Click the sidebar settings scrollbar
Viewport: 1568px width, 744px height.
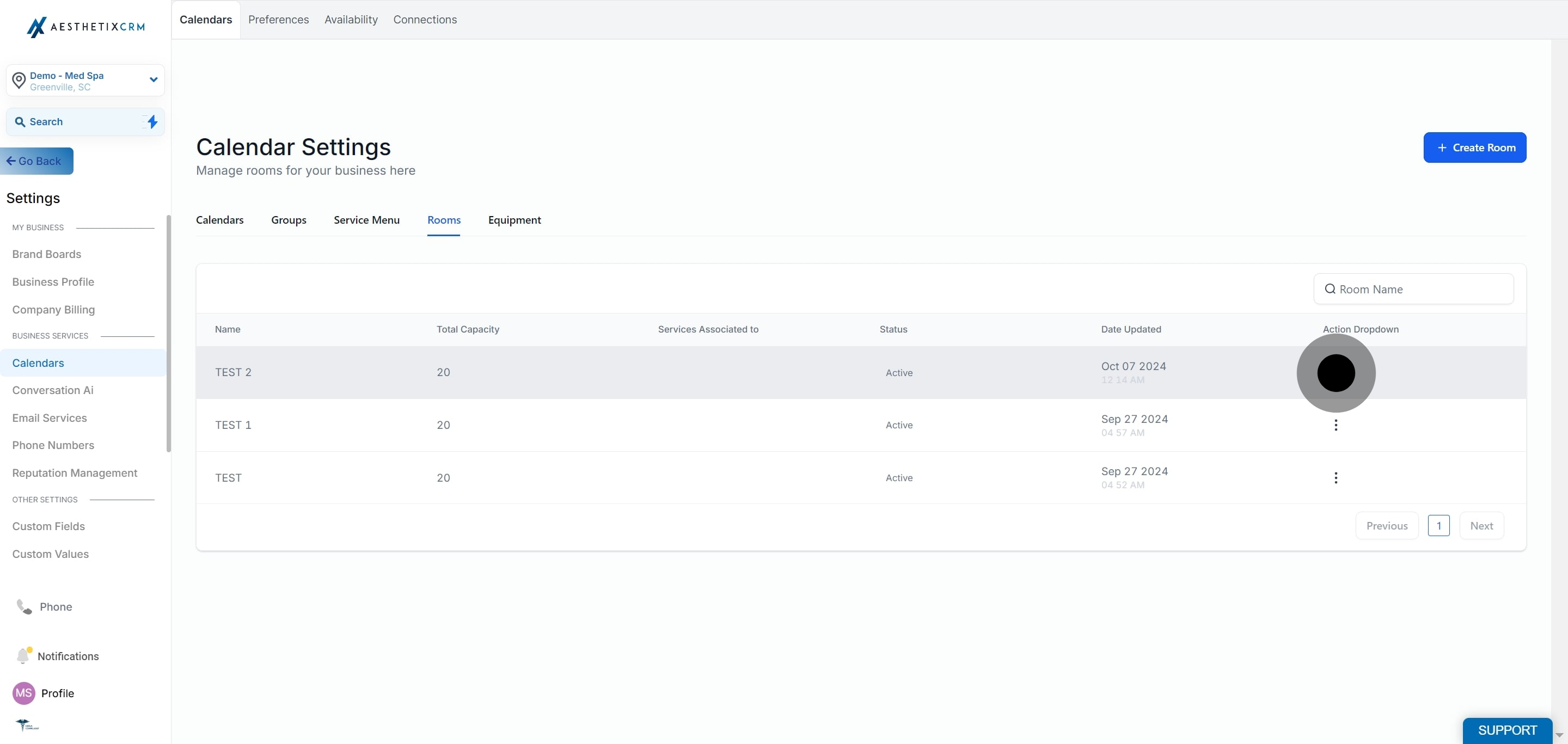pos(169,334)
